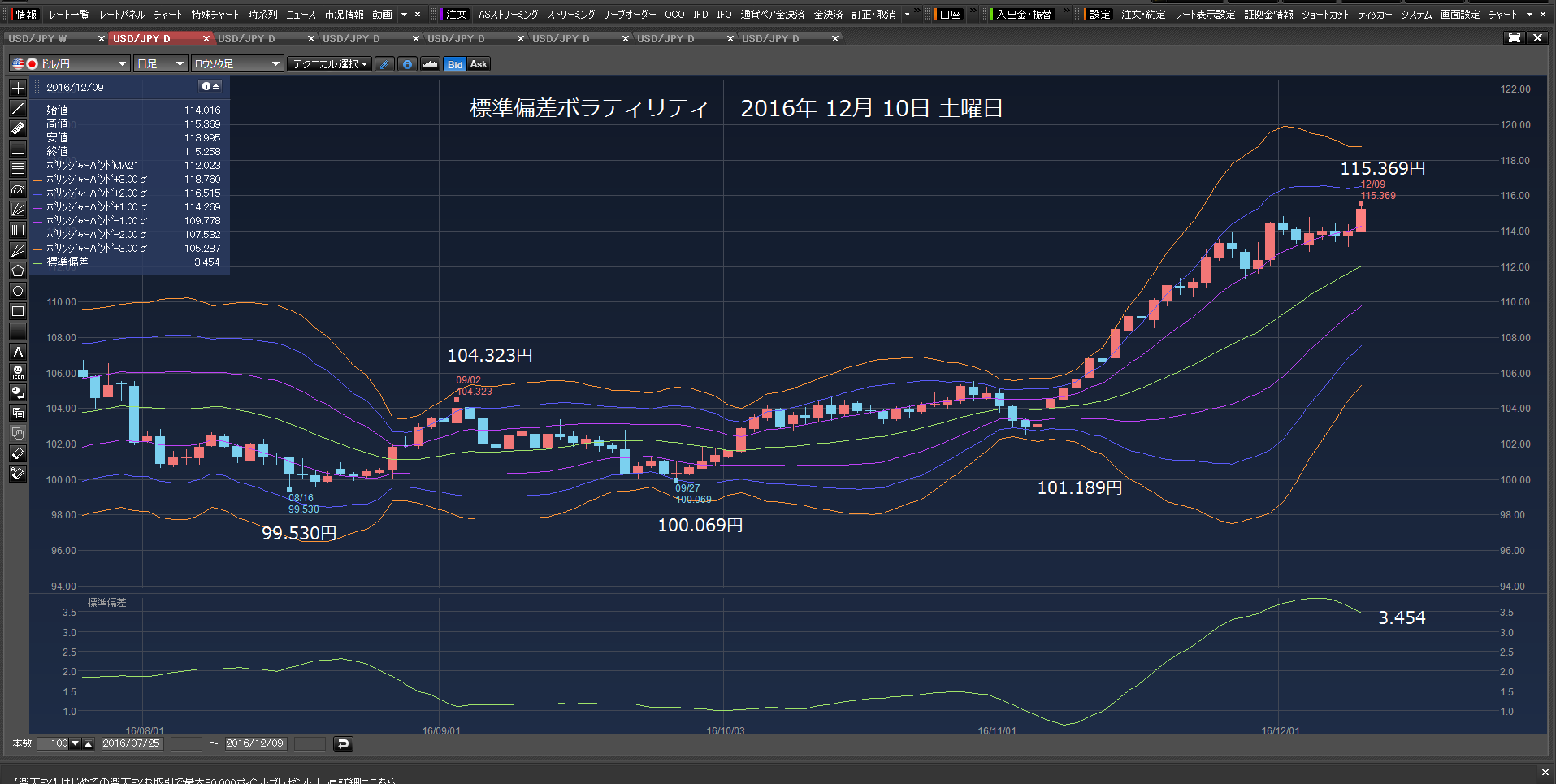Screen dimensions: 1556x784
Task: Click the clock with arrow tool
Action: point(18,392)
